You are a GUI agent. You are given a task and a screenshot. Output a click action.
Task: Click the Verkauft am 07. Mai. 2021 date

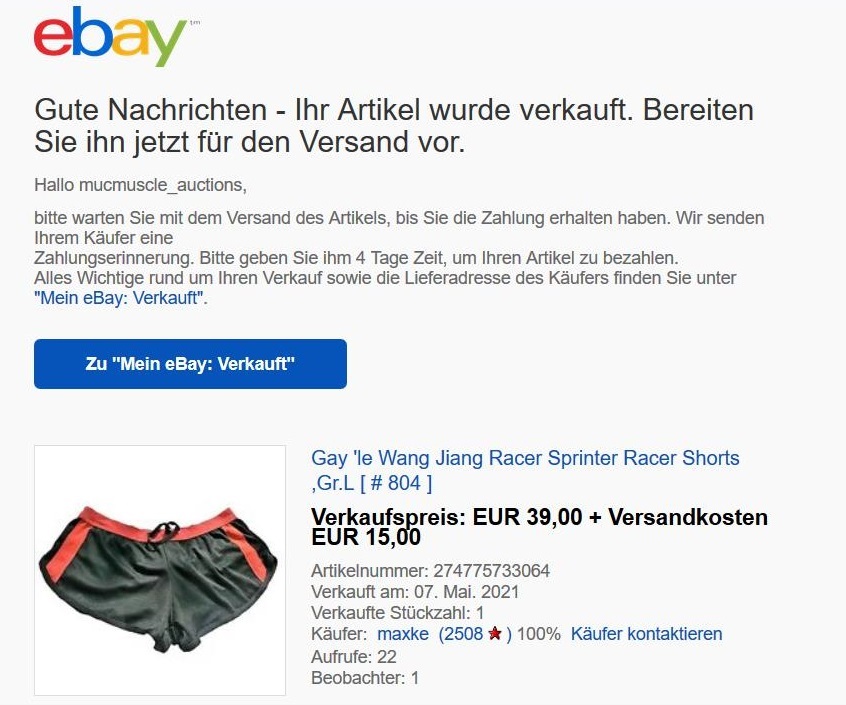415,592
